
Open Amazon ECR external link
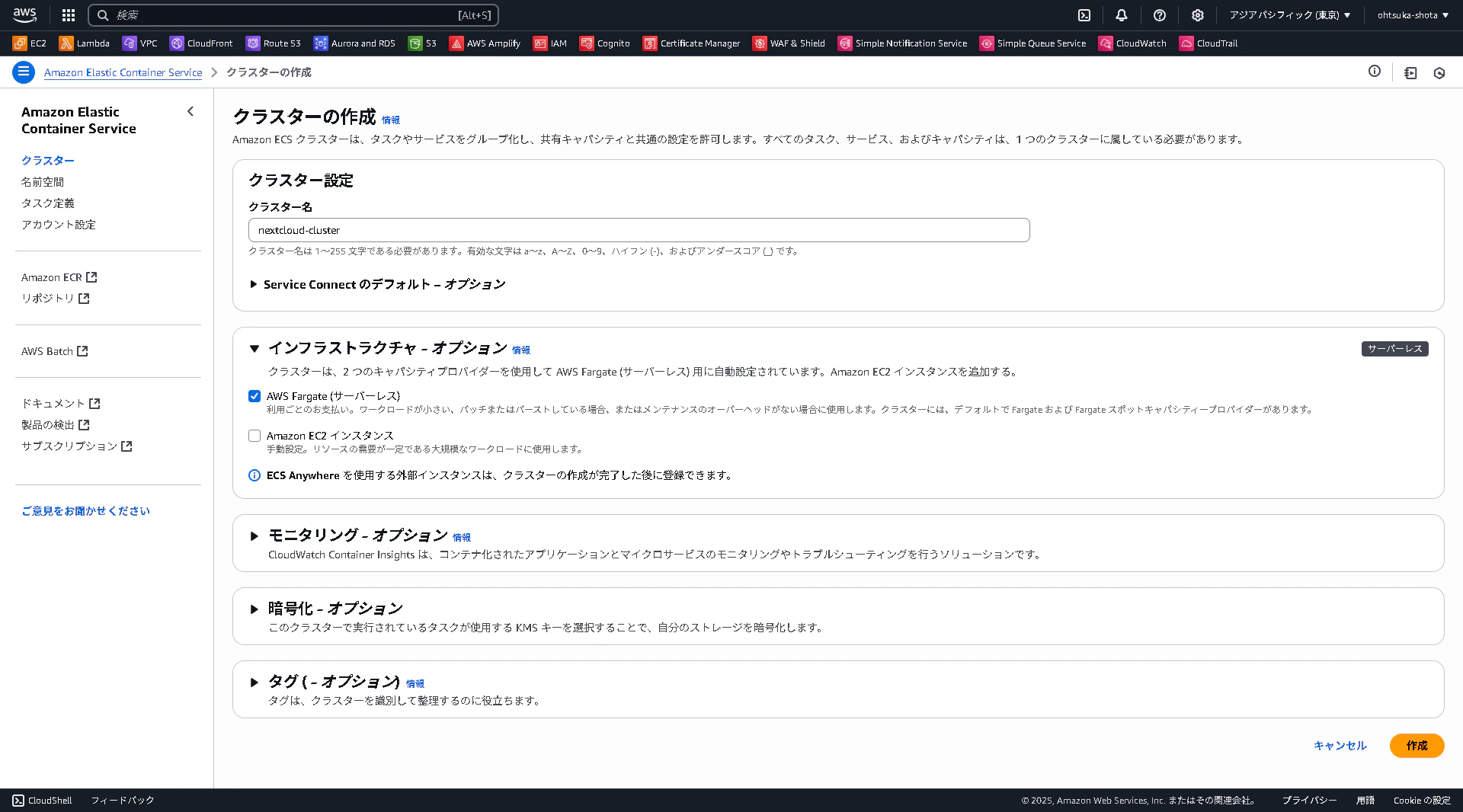59,277
